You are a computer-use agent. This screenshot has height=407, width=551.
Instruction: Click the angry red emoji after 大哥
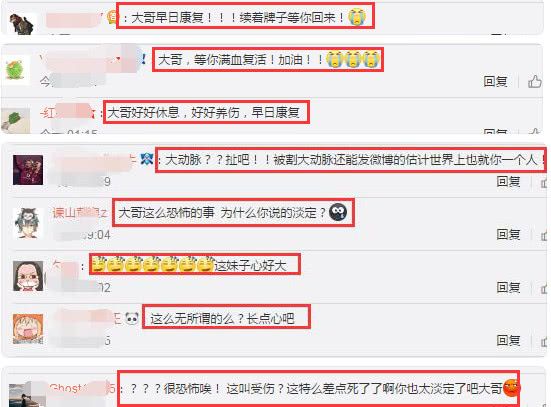512,388
